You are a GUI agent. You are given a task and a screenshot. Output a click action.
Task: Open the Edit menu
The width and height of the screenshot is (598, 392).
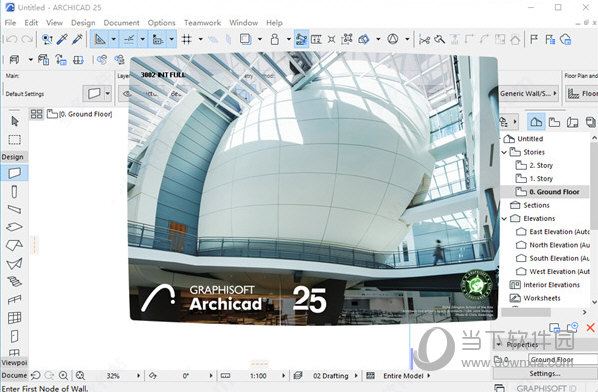coord(31,22)
